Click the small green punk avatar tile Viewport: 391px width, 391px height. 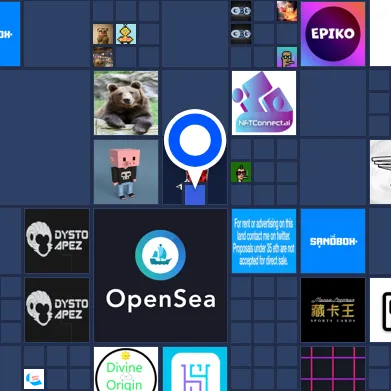(241, 172)
